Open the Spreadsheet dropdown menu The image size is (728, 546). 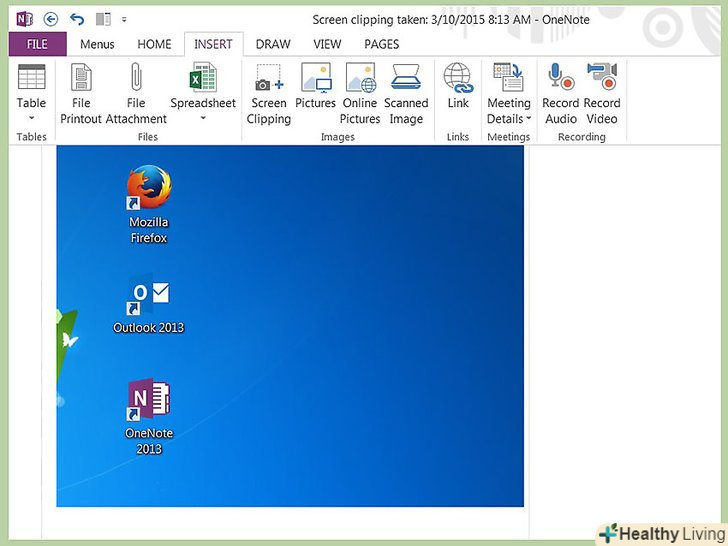coord(202,118)
